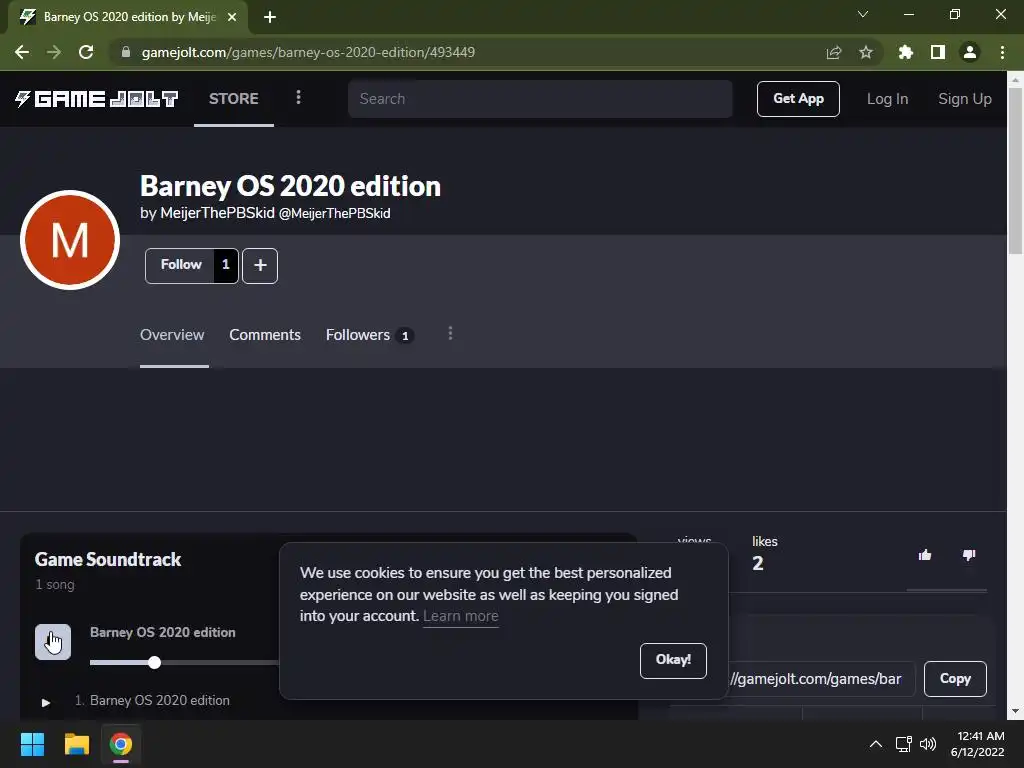Viewport: 1024px width, 768px height.
Task: Open the Chrome three-dot menu
Action: pyautogui.click(x=1002, y=52)
